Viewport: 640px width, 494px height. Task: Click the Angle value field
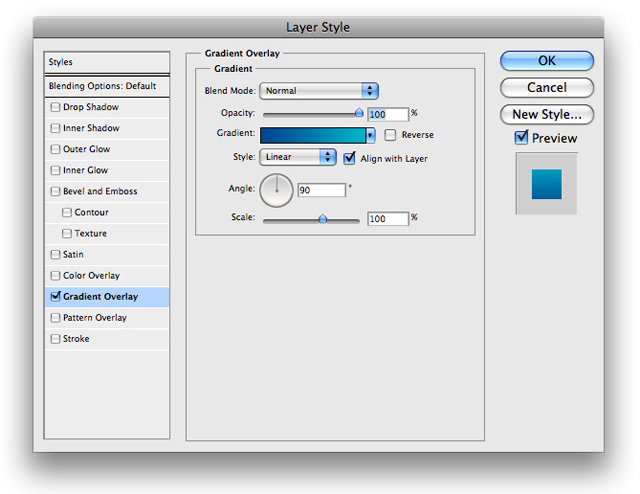click(x=322, y=190)
